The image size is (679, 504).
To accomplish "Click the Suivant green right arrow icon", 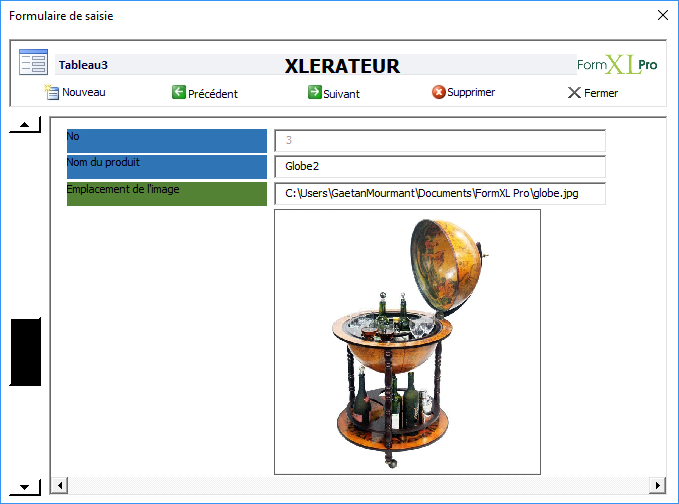I will [x=315, y=92].
